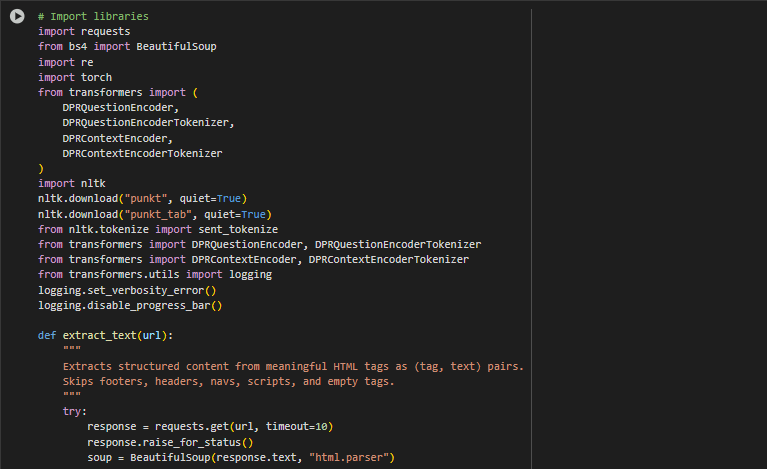Click the indented 'DPRContextEncoderTokenizer' line
Viewport: 767px width, 469px height.
pos(142,154)
